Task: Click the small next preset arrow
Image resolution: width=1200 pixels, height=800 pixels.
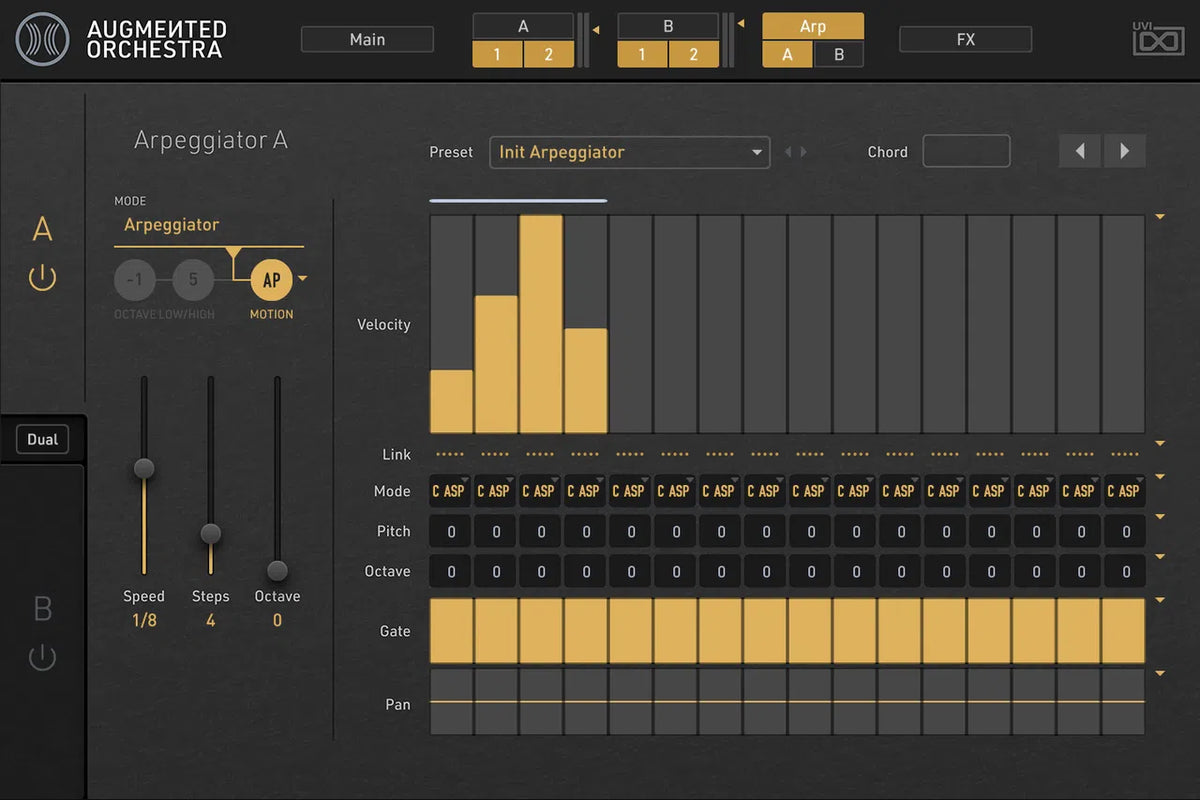Action: (804, 152)
